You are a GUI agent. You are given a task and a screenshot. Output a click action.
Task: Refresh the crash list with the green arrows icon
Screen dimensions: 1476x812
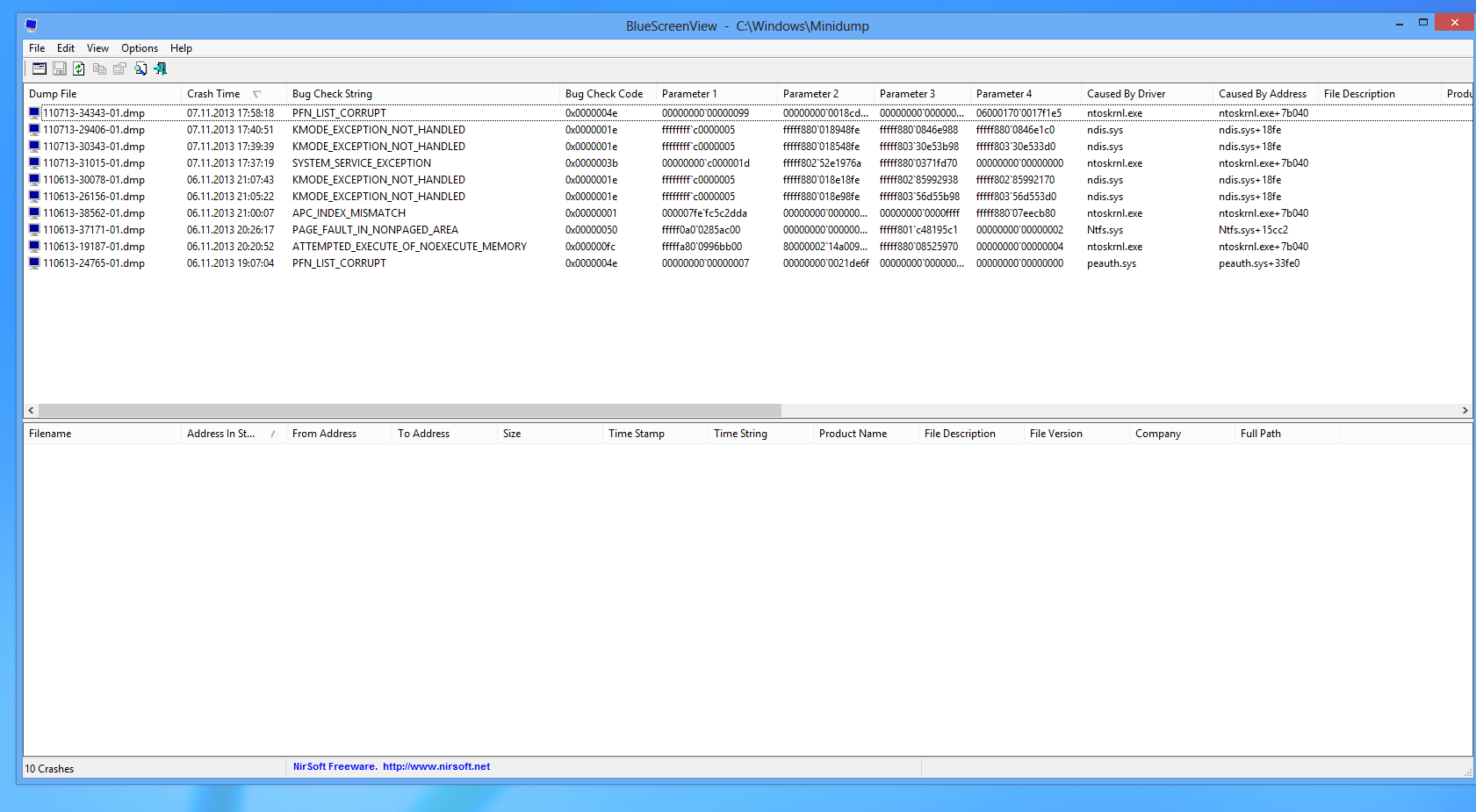tap(79, 68)
